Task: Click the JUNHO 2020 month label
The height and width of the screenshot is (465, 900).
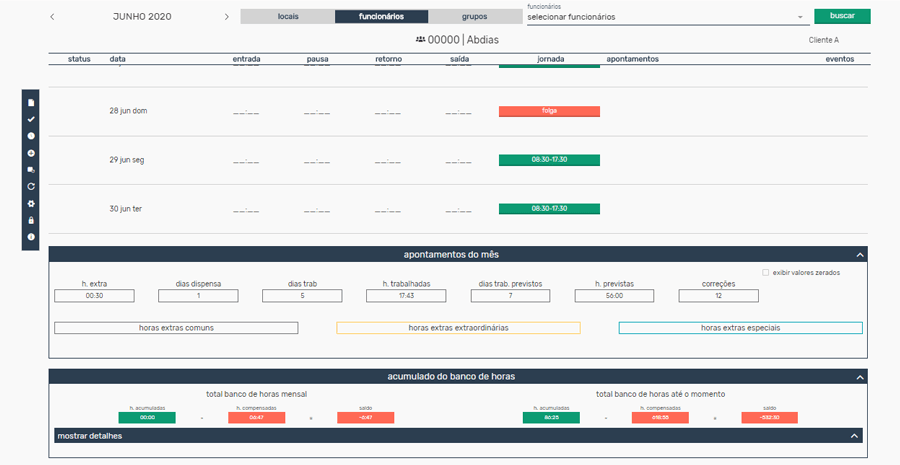Action: click(x=142, y=17)
